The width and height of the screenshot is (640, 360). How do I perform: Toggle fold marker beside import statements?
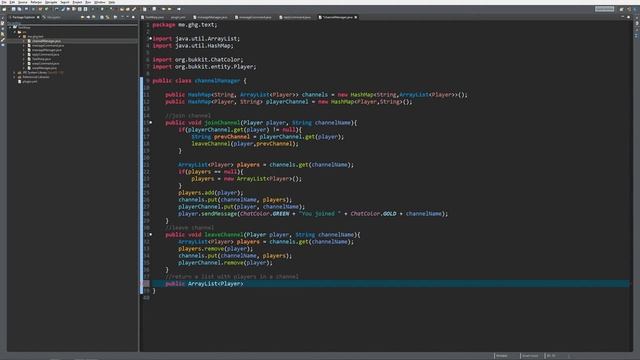click(151, 38)
